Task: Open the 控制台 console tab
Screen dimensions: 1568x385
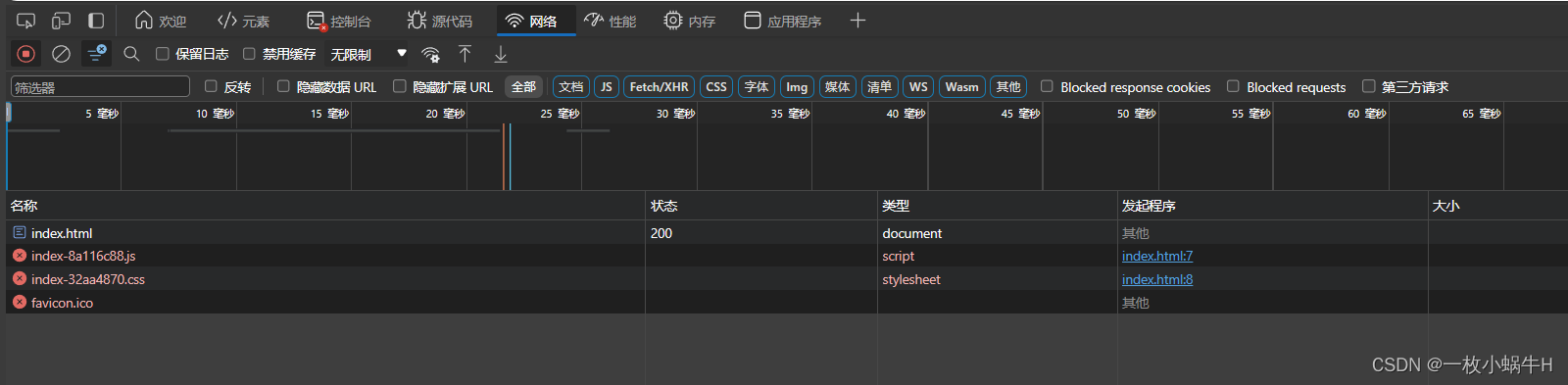Action: tap(339, 21)
